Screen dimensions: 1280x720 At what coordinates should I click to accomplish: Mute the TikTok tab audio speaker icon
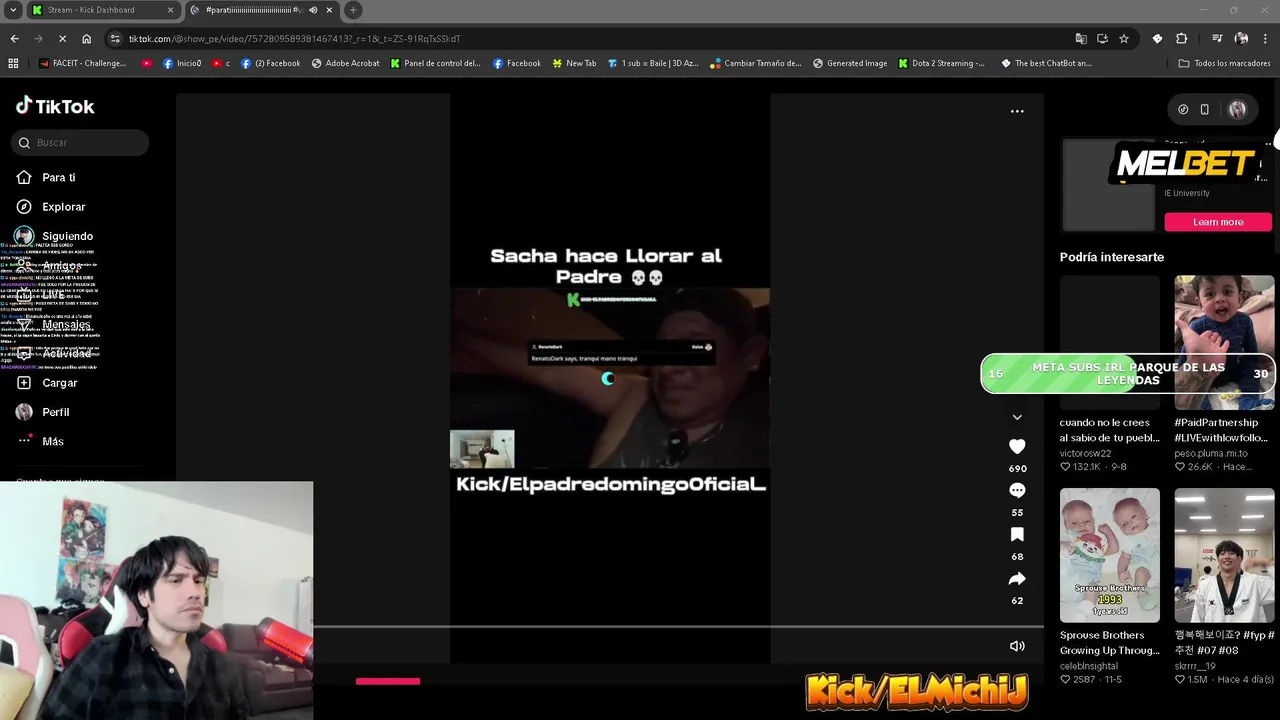tap(313, 10)
